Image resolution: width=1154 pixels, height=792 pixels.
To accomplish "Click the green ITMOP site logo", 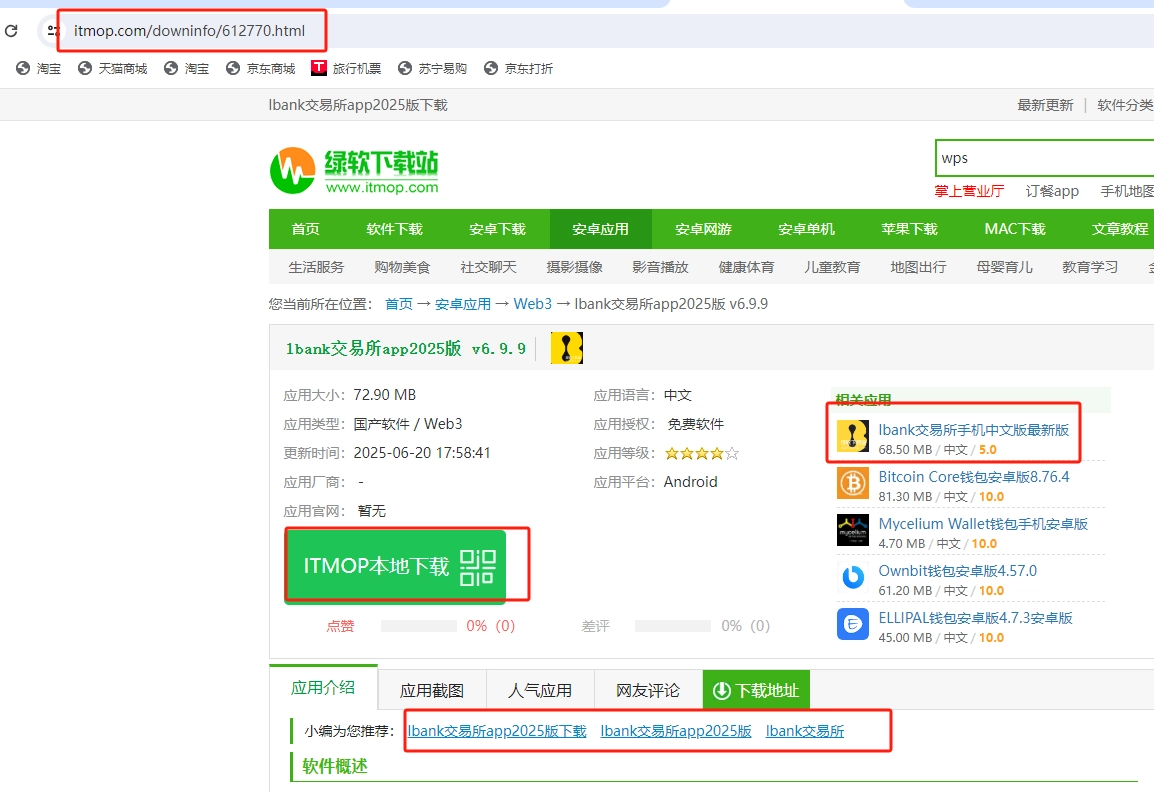I will [x=354, y=170].
